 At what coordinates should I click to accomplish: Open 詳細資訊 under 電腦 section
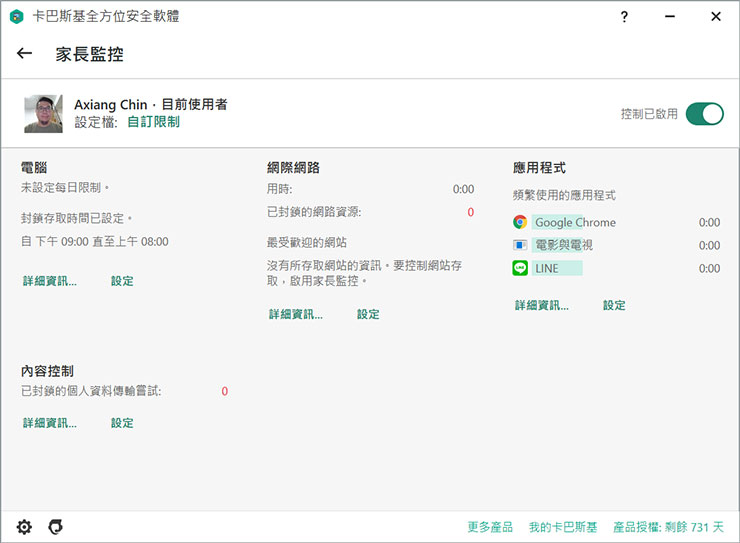(50, 281)
